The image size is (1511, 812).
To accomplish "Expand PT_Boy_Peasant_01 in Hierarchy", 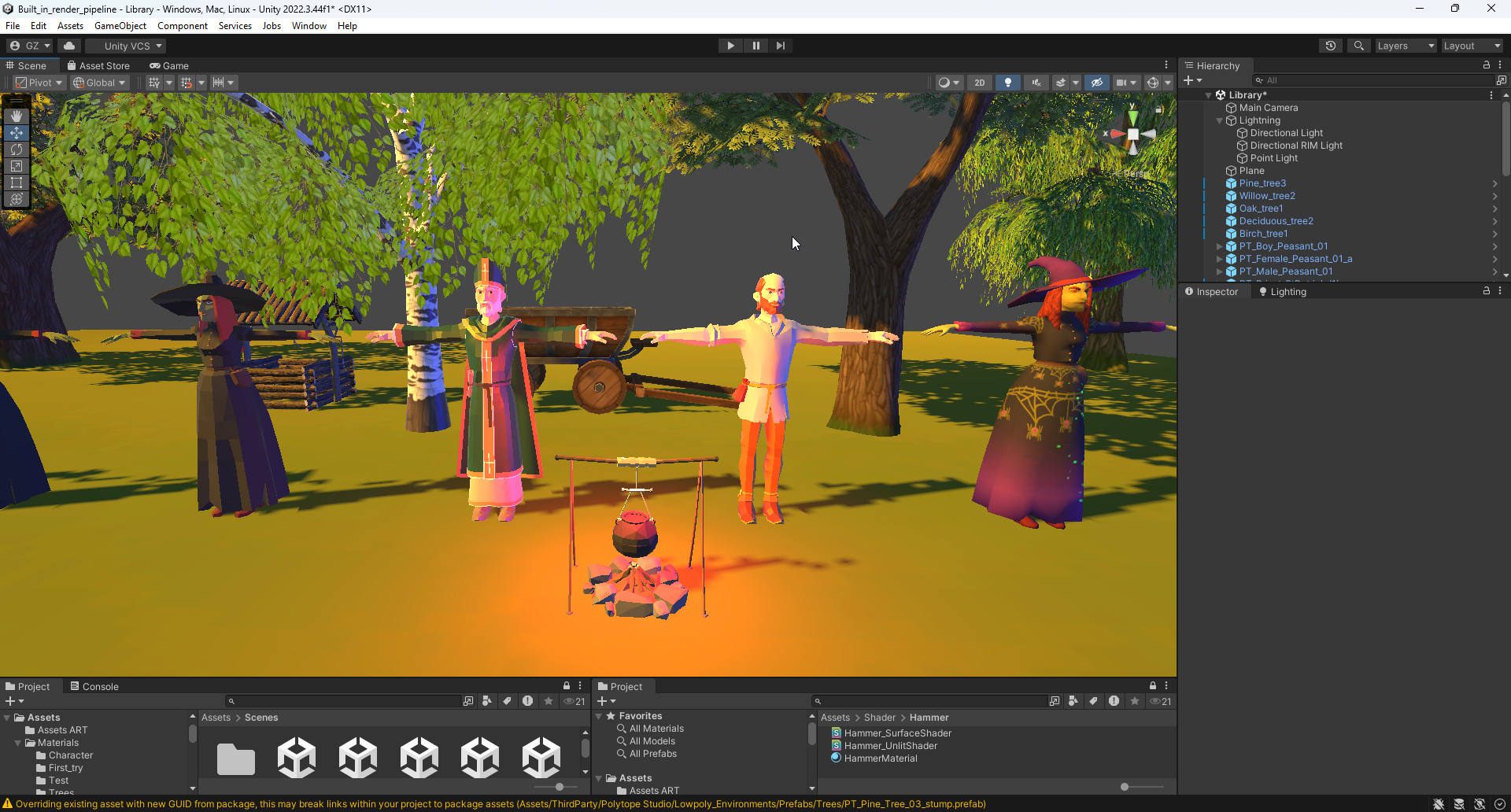I will (x=1219, y=246).
